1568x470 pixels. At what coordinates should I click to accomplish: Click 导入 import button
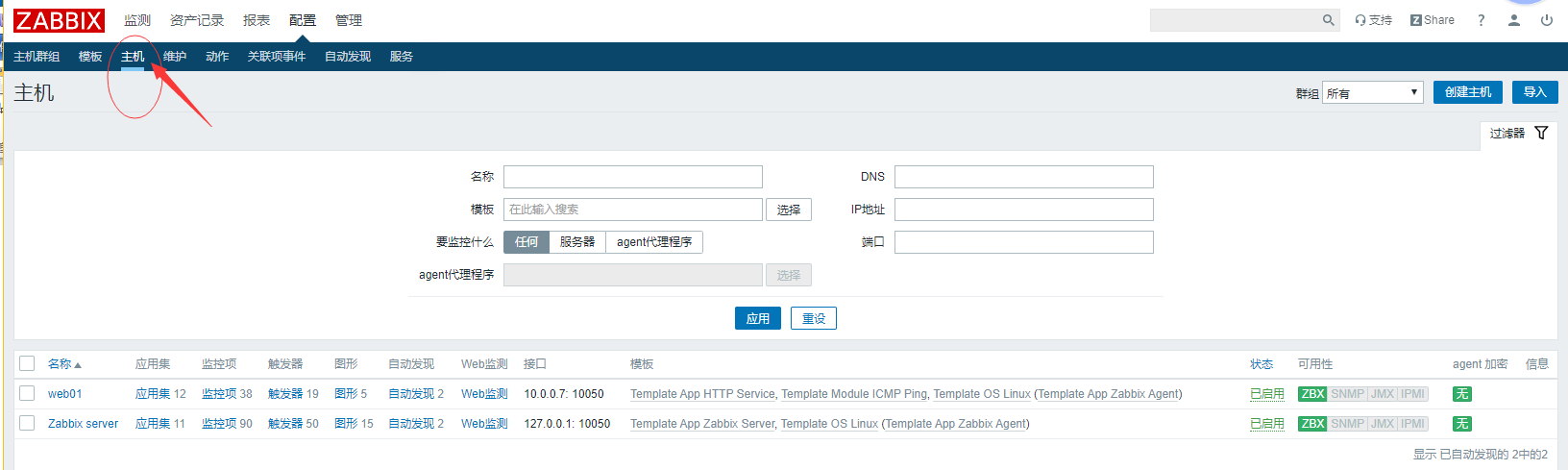coord(1534,92)
